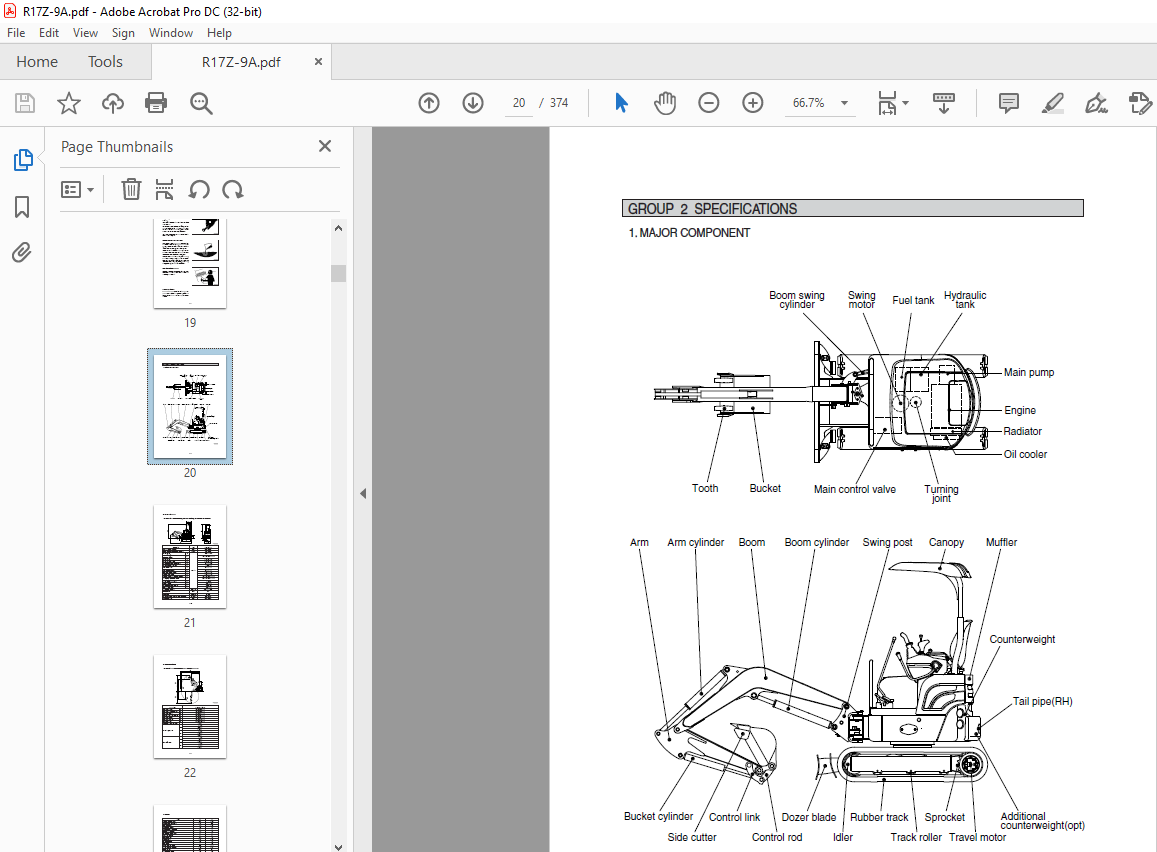Viewport: 1157px width, 852px height.
Task: Click the upload to cloud icon
Action: [112, 103]
